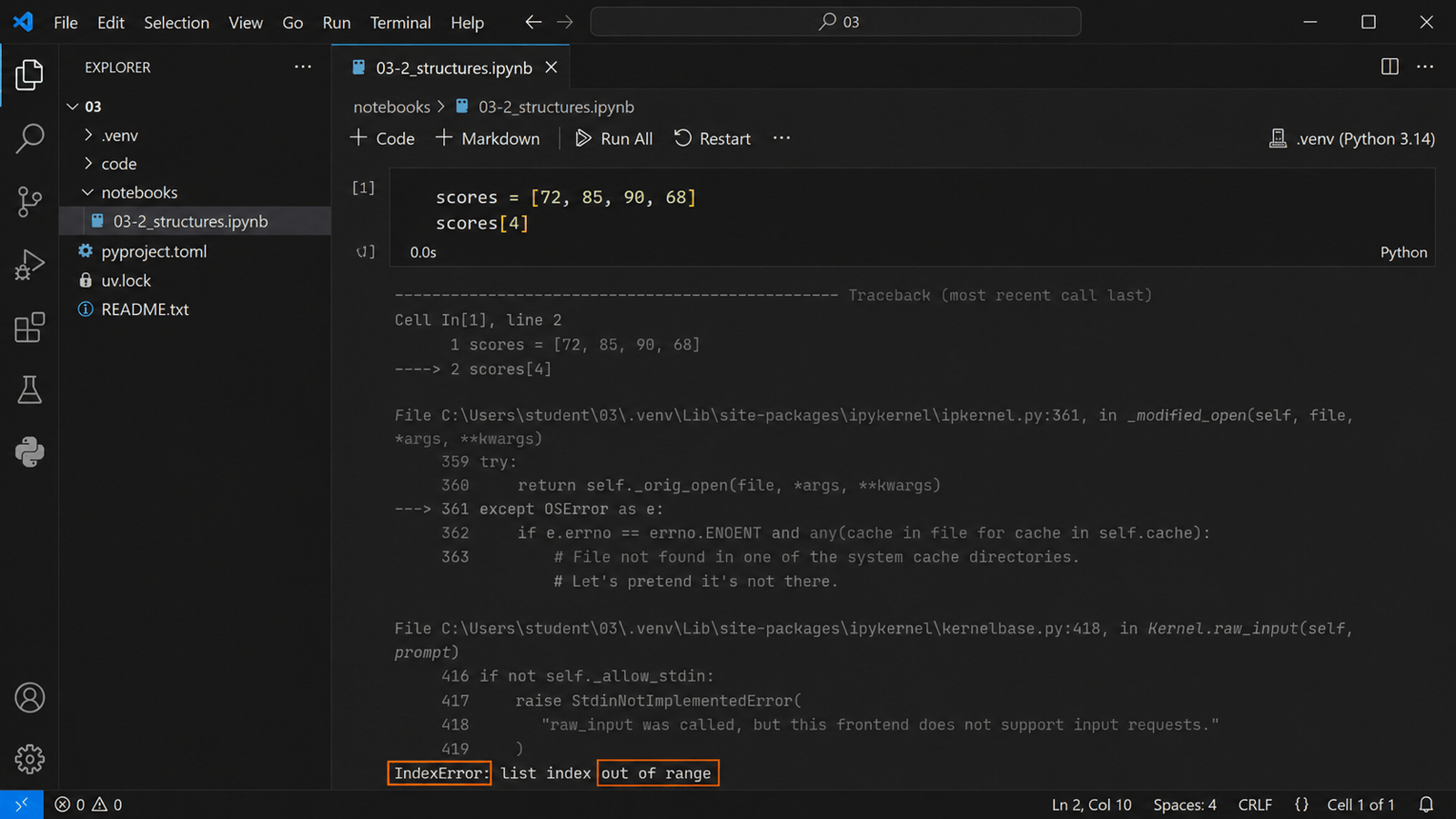Open the Source Control view icon
The image size is (1456, 819).
coord(29,202)
